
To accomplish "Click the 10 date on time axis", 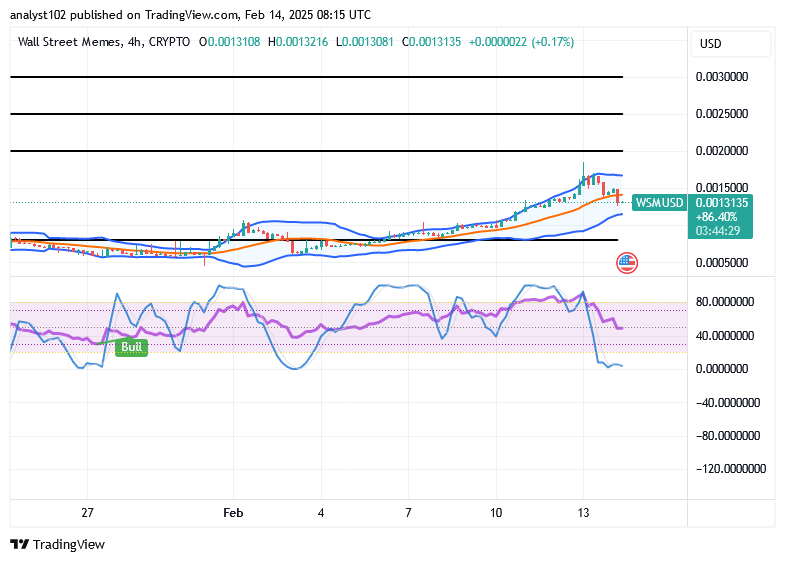I will point(496,513).
